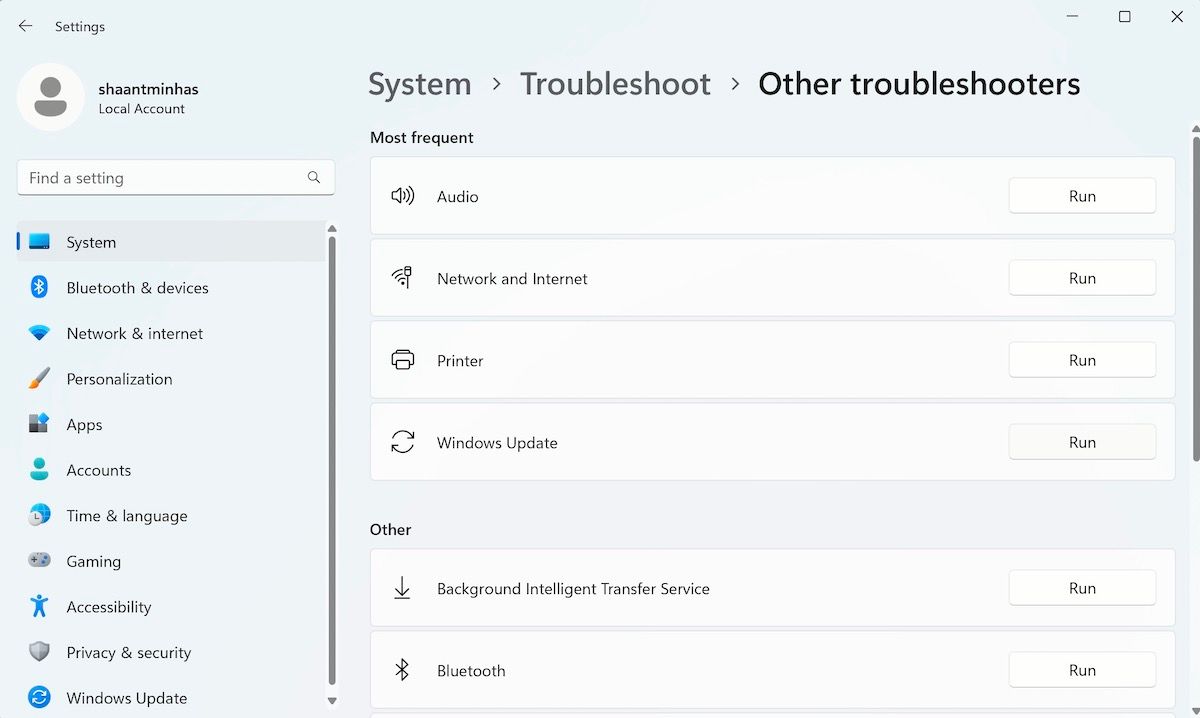This screenshot has height=718, width=1200.
Task: Run the Bluetooth troubleshooter
Action: point(1082,670)
